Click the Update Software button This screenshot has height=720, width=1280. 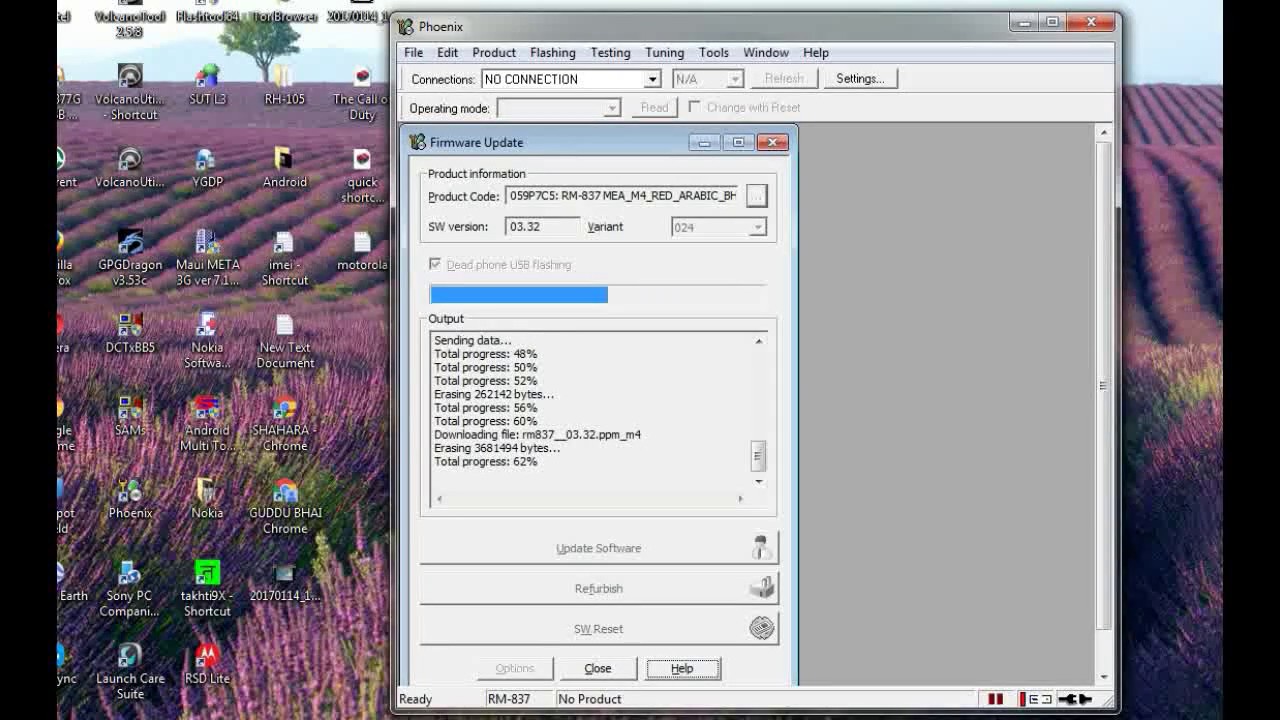tap(598, 548)
